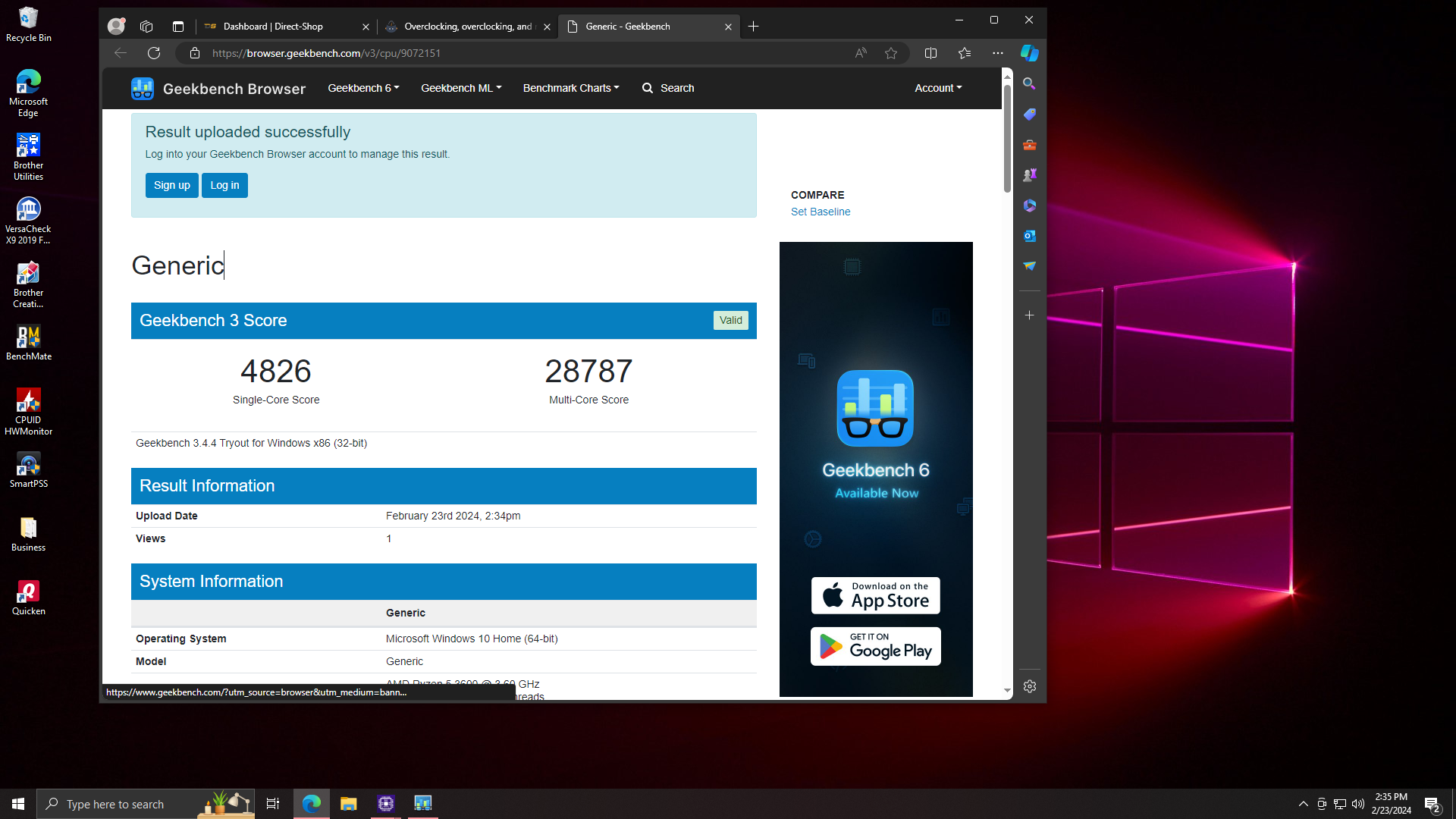1456x819 pixels.
Task: Click the Geekbench Browser logo
Action: point(218,89)
